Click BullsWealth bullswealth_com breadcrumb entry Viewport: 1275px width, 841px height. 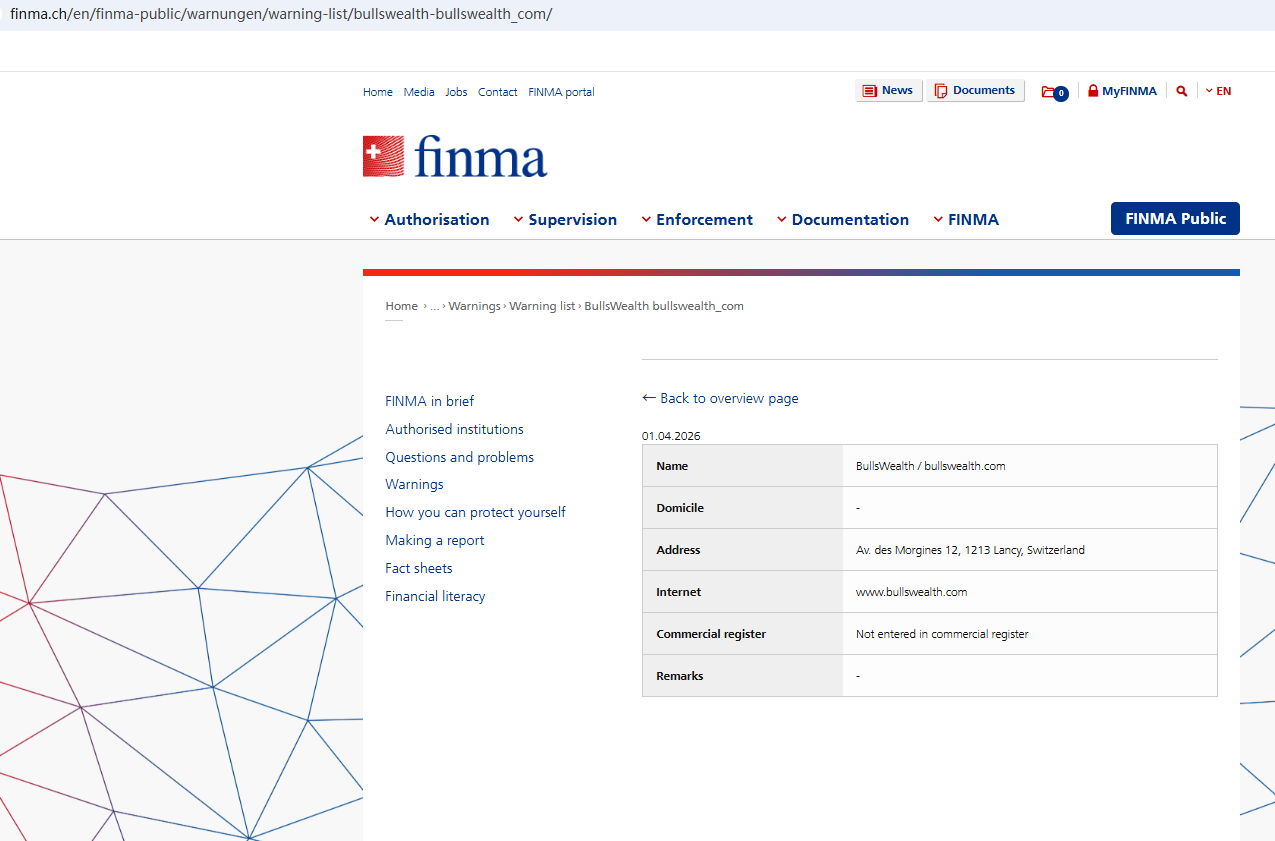click(x=664, y=306)
